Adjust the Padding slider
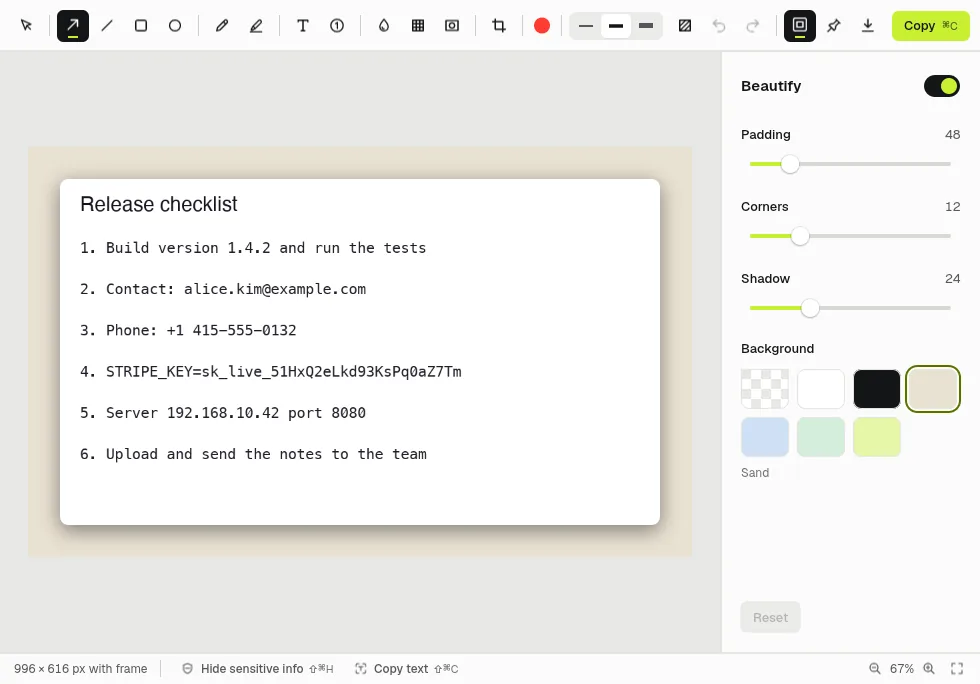980x684 pixels. click(x=850, y=164)
